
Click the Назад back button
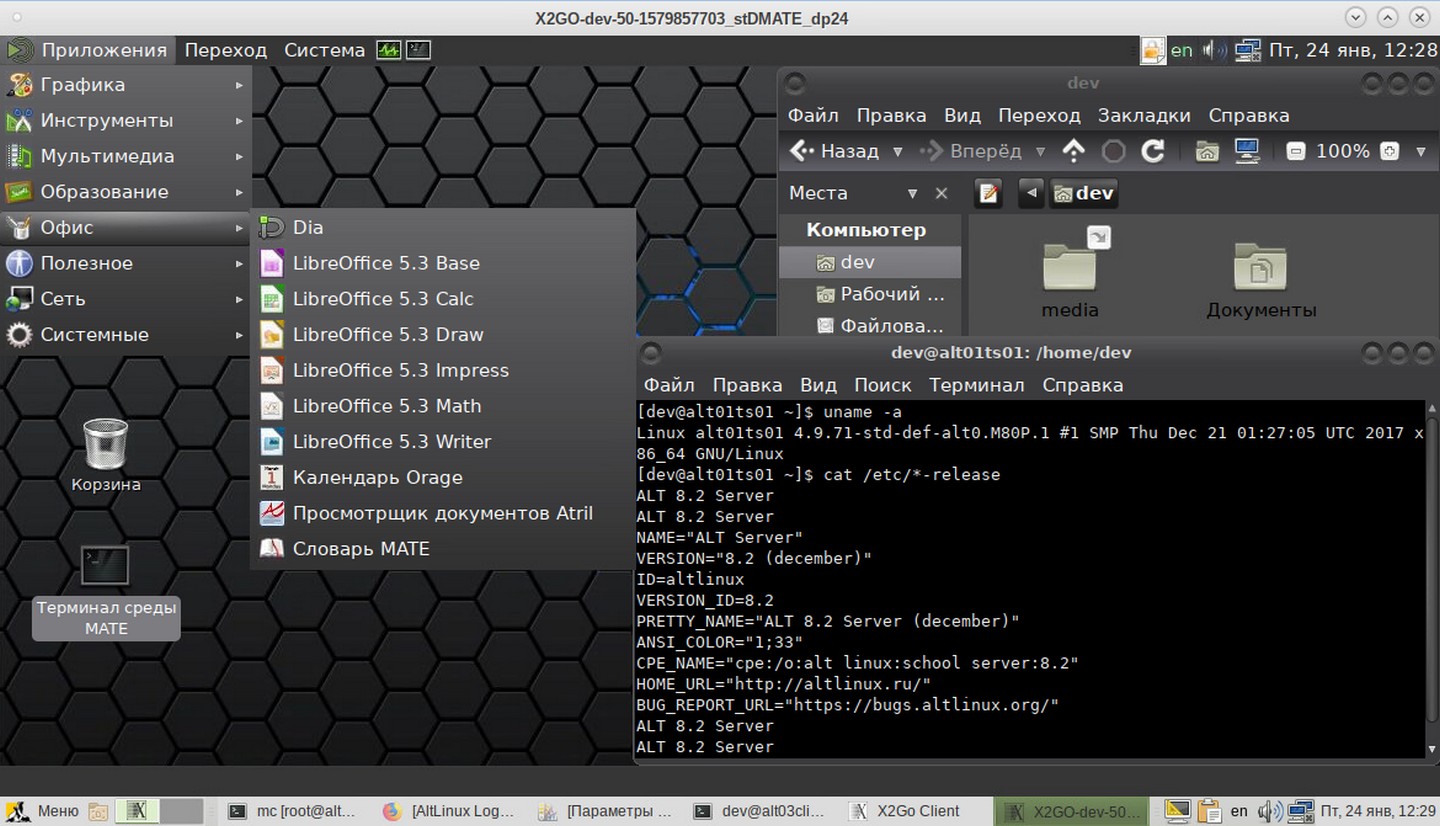(834, 151)
